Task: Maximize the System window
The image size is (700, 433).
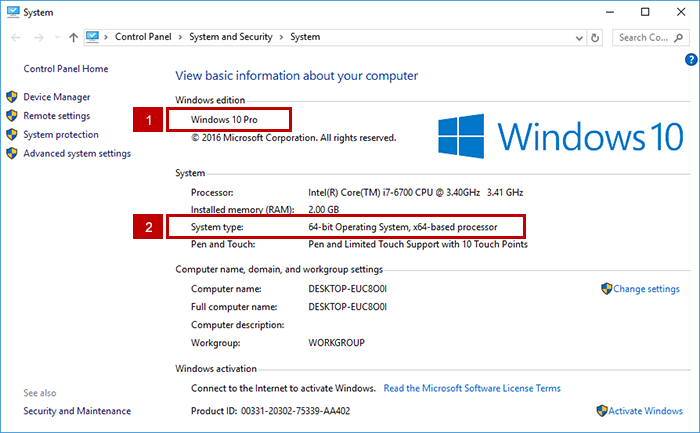Action: click(645, 12)
